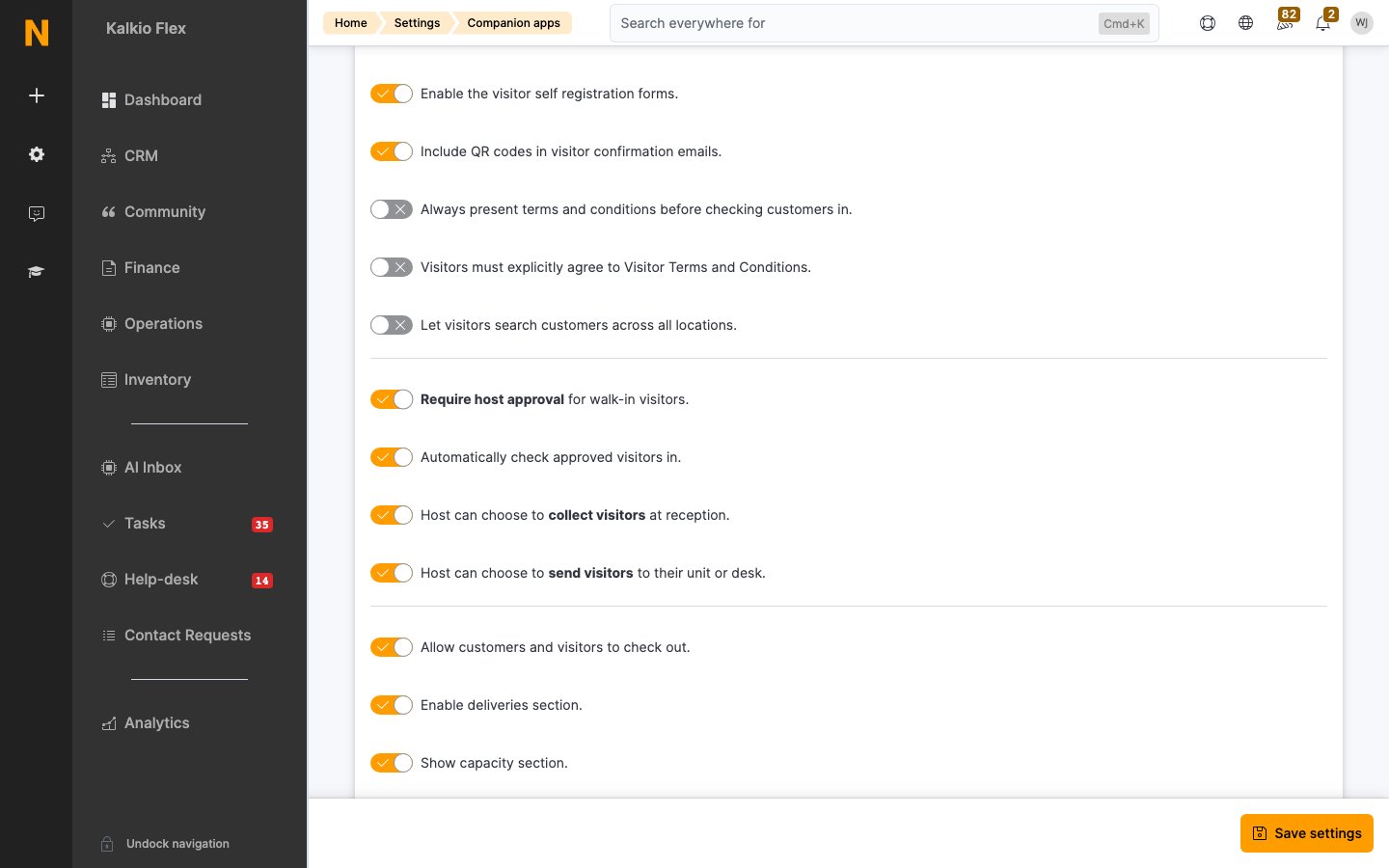This screenshot has height=868, width=1389.
Task: Click the Inventory table icon
Action: click(x=109, y=380)
